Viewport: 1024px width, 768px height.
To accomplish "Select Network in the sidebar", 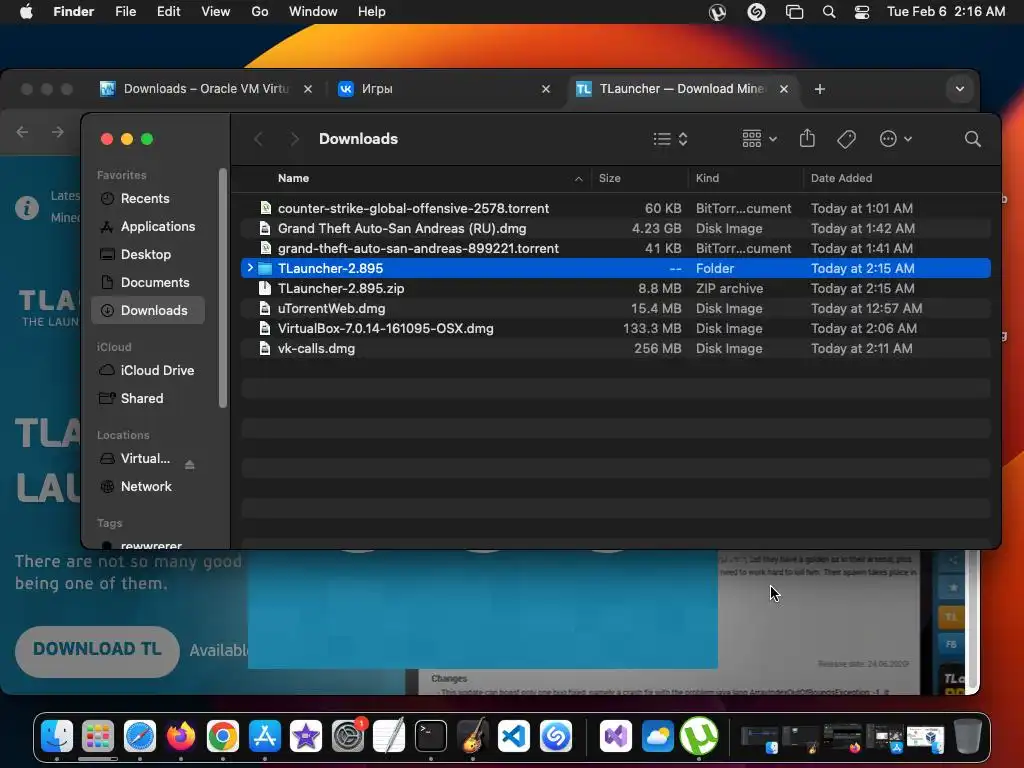I will pos(148,487).
